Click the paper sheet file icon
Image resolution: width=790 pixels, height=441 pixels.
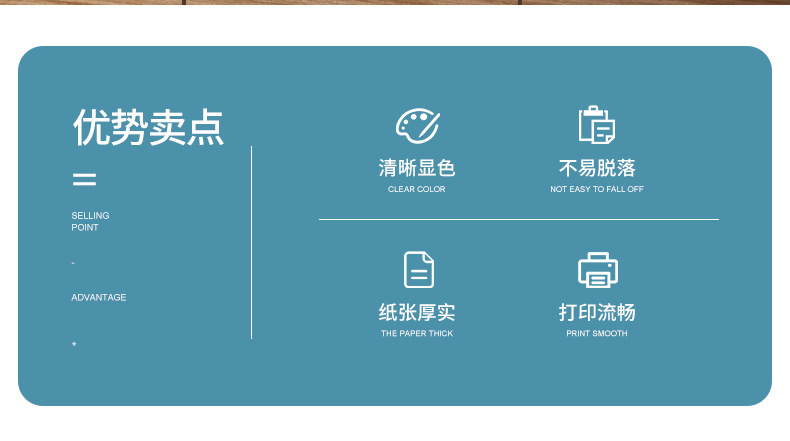pos(418,270)
